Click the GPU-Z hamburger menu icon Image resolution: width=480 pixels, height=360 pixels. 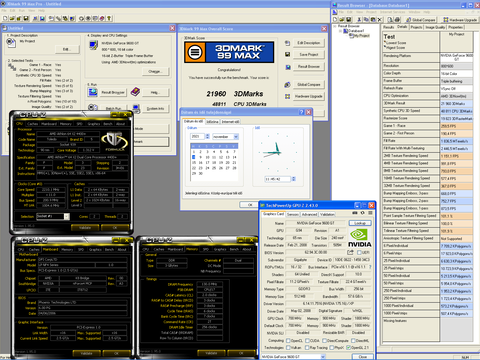tap(370, 213)
